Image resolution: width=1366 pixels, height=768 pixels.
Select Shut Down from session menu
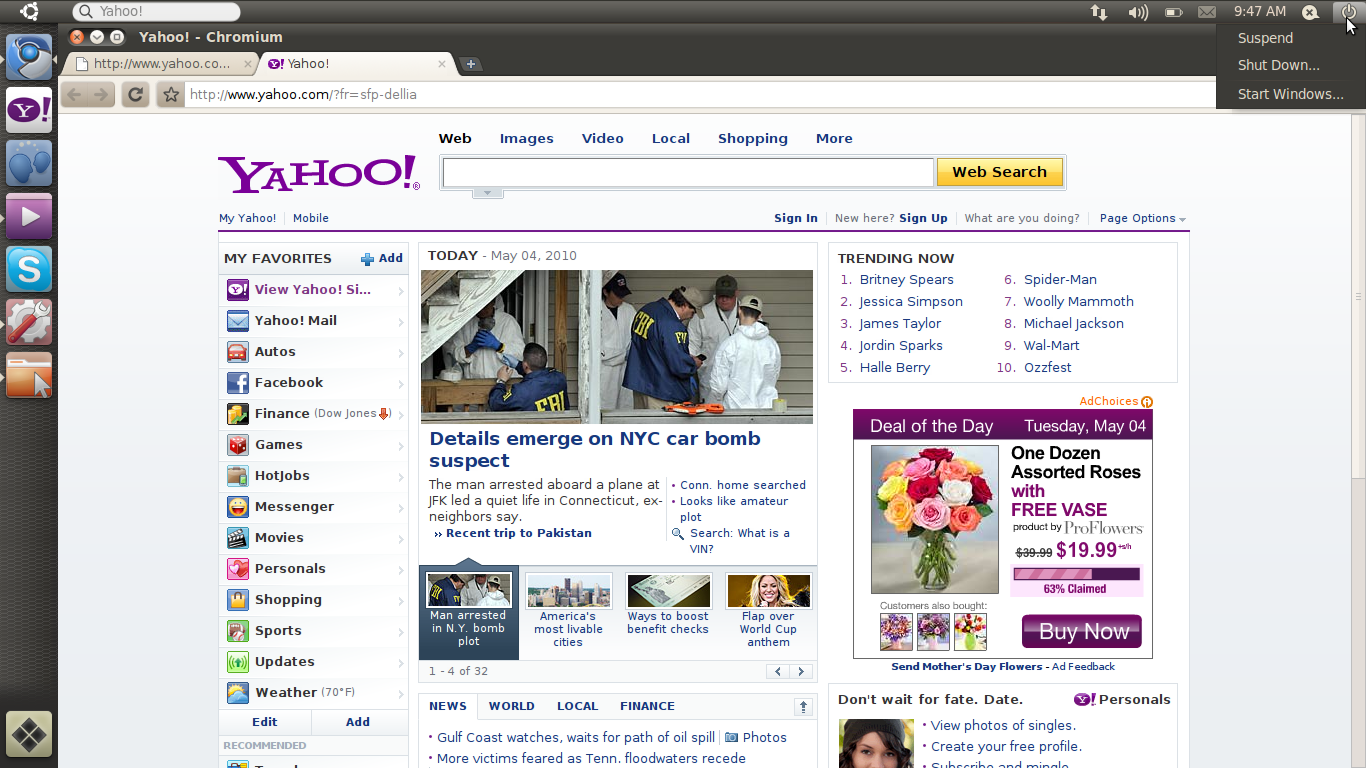click(1278, 66)
